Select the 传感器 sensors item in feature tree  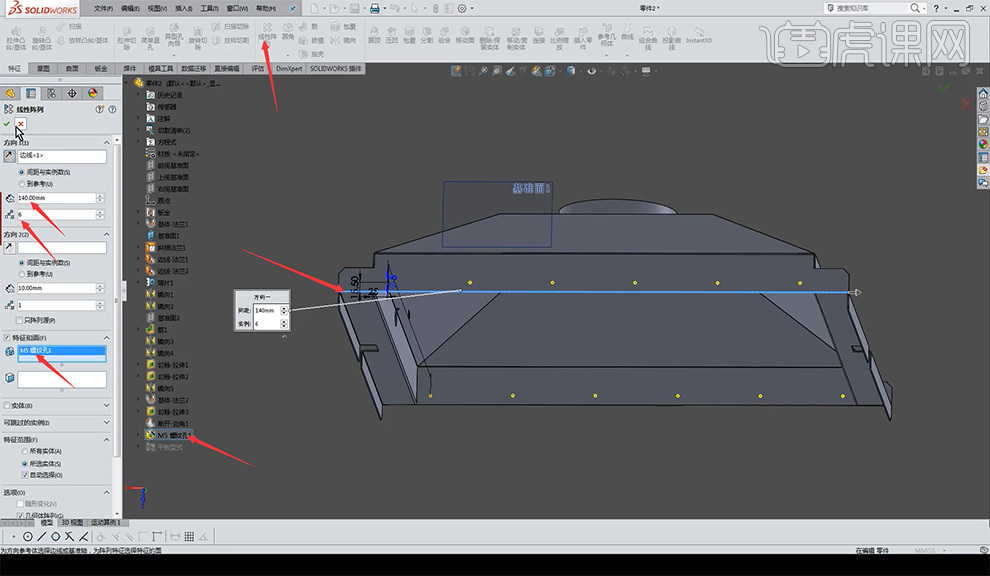(166, 106)
